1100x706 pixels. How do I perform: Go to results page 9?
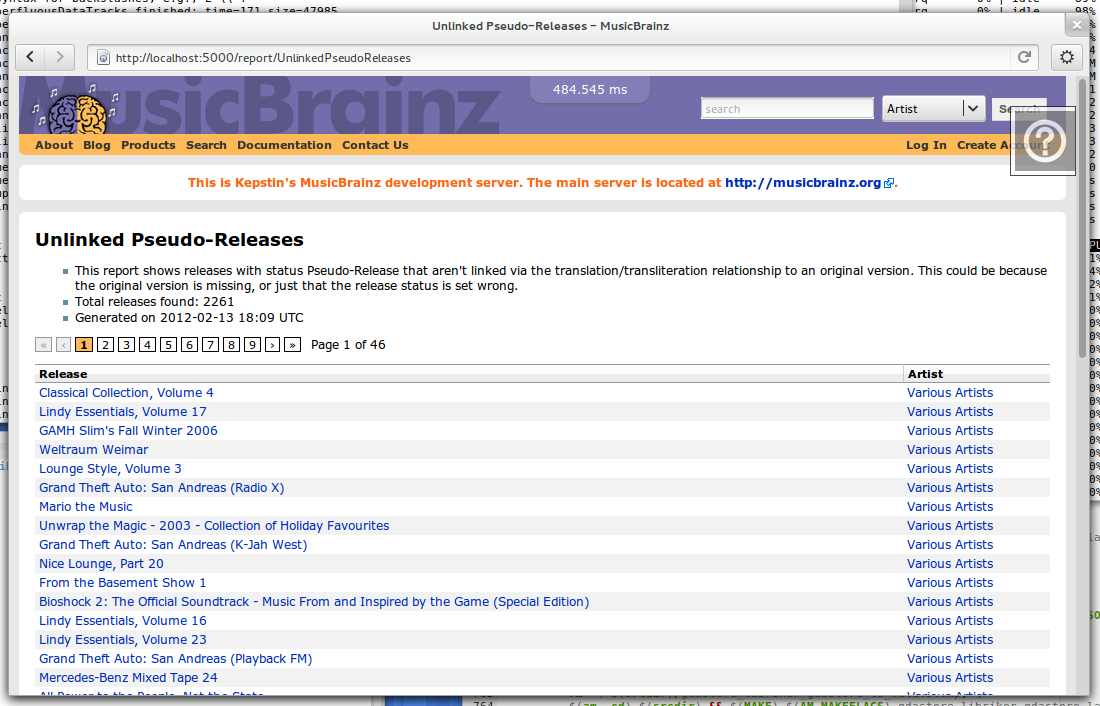252,345
